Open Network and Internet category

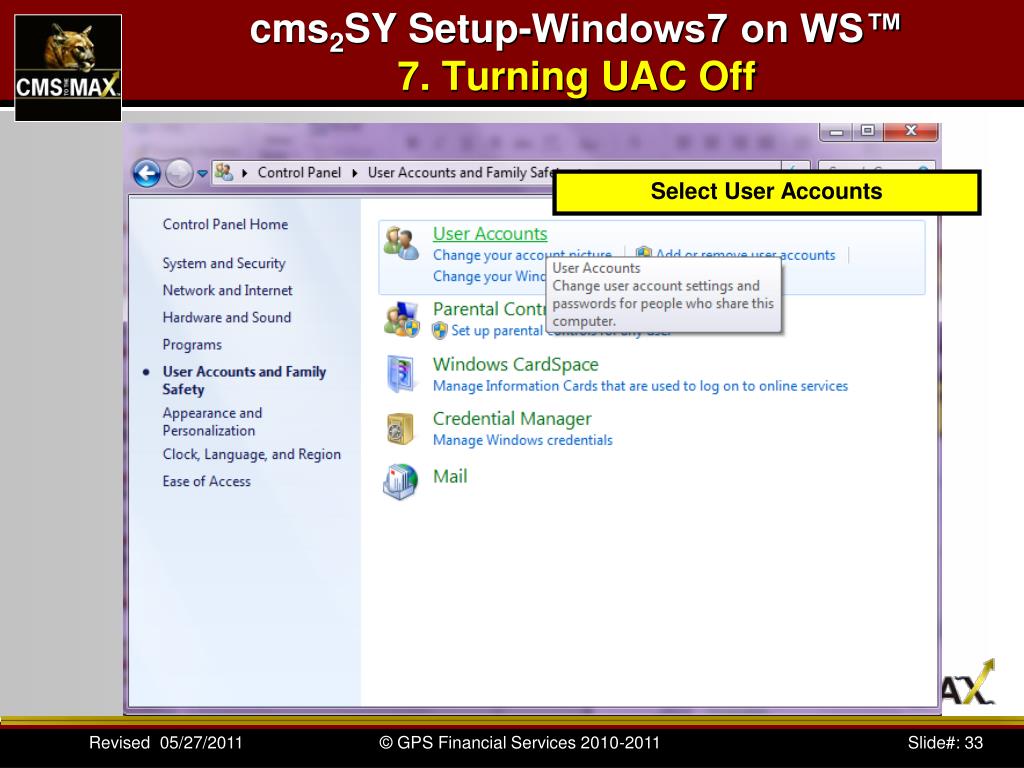click(227, 290)
